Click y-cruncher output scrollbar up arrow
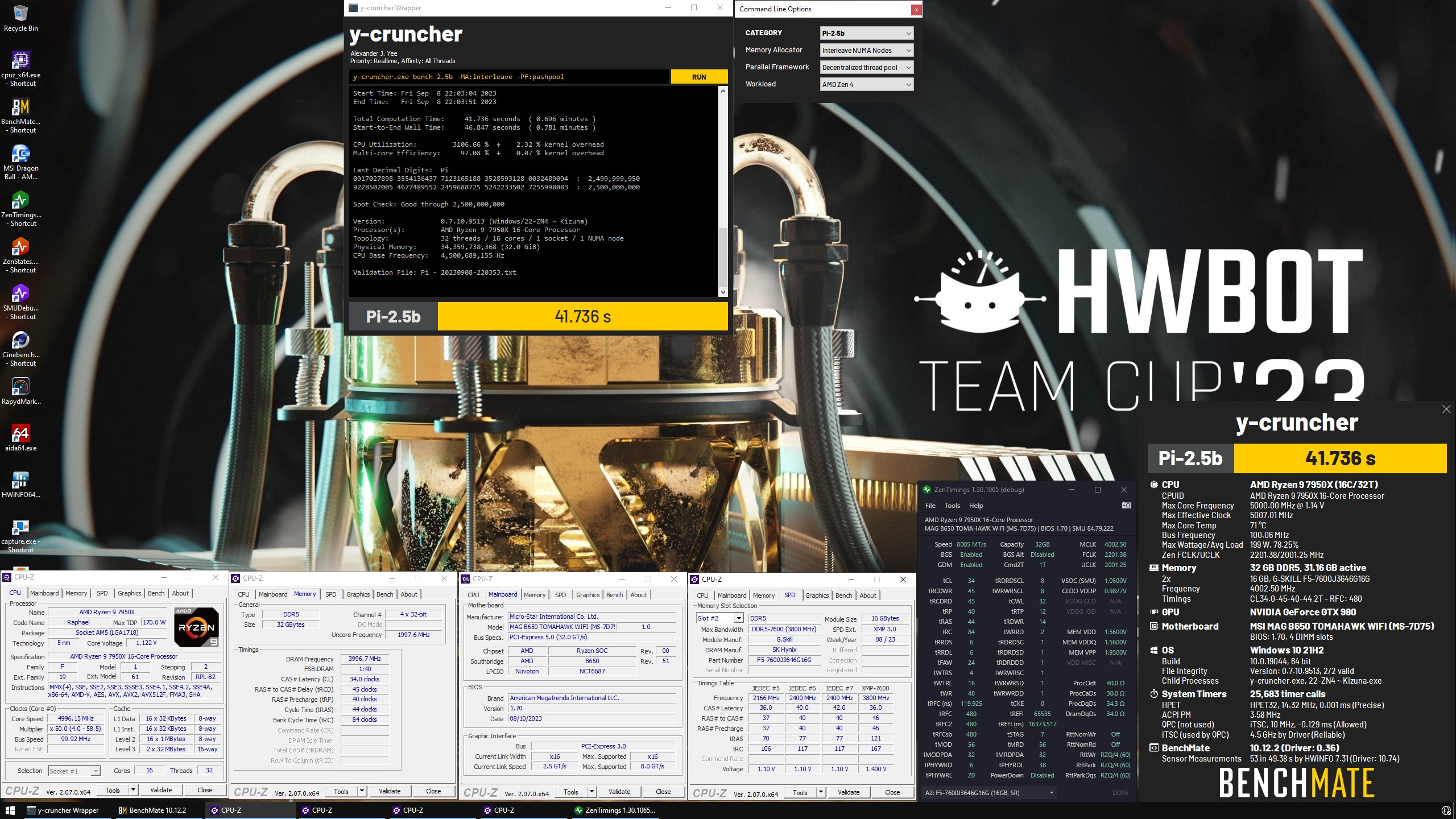 [x=723, y=91]
